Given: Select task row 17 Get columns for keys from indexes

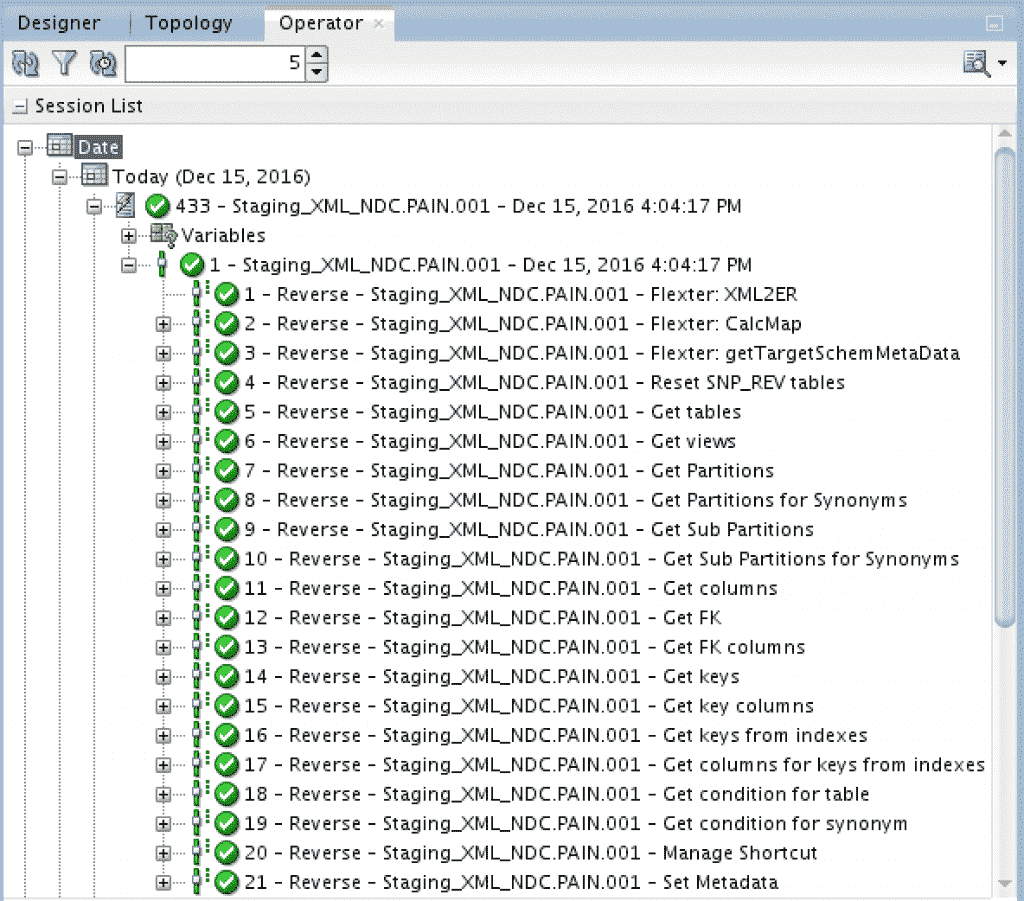Looking at the screenshot, I should click(614, 765).
